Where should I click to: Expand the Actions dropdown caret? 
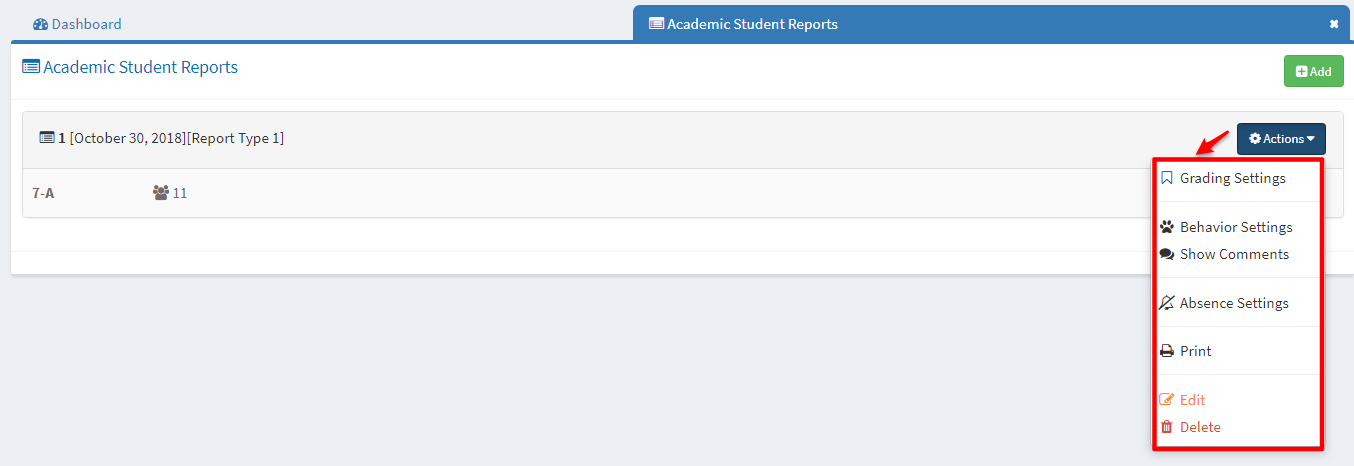click(x=1309, y=140)
